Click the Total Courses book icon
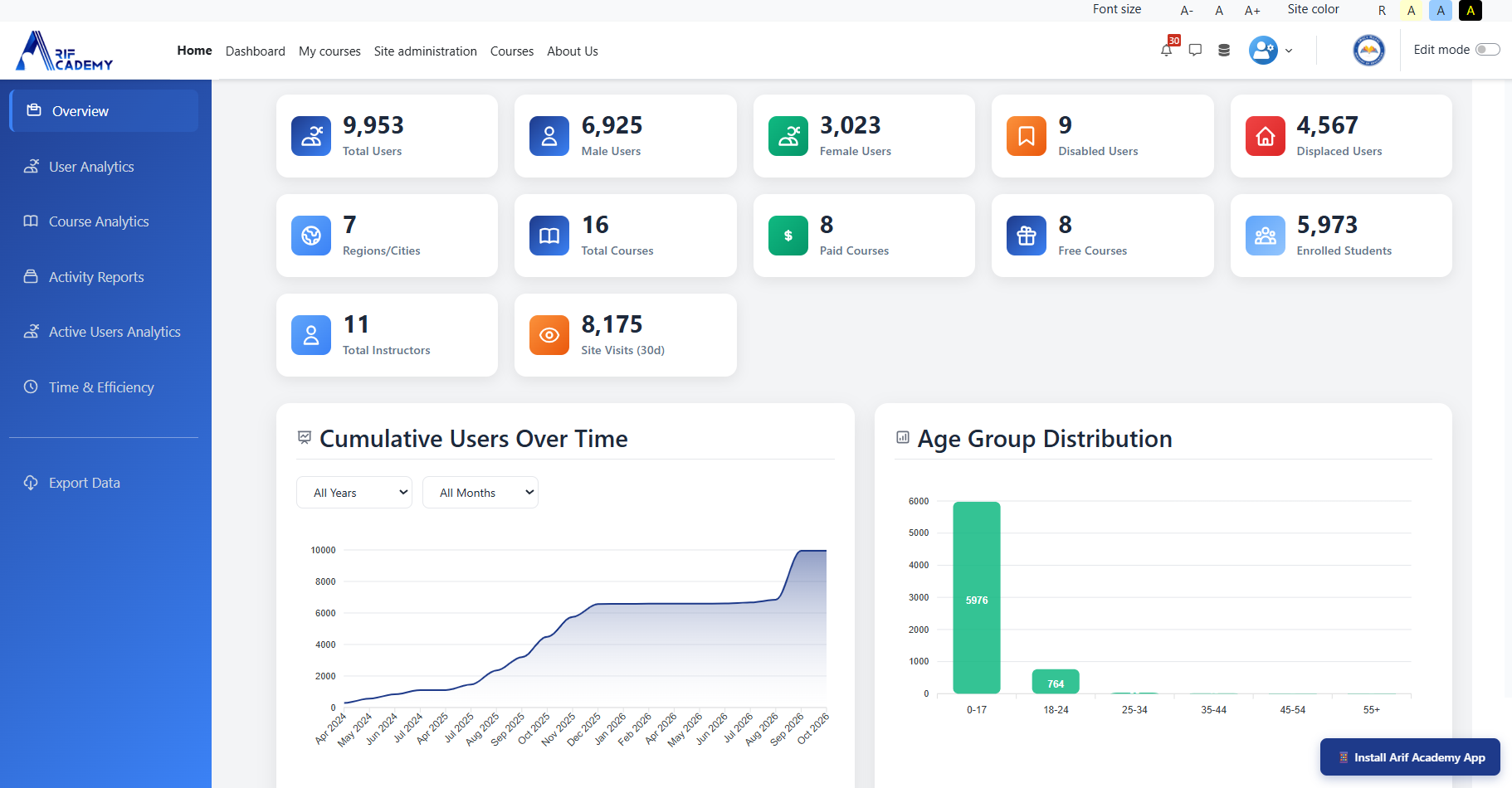The height and width of the screenshot is (788, 1512). tap(549, 236)
